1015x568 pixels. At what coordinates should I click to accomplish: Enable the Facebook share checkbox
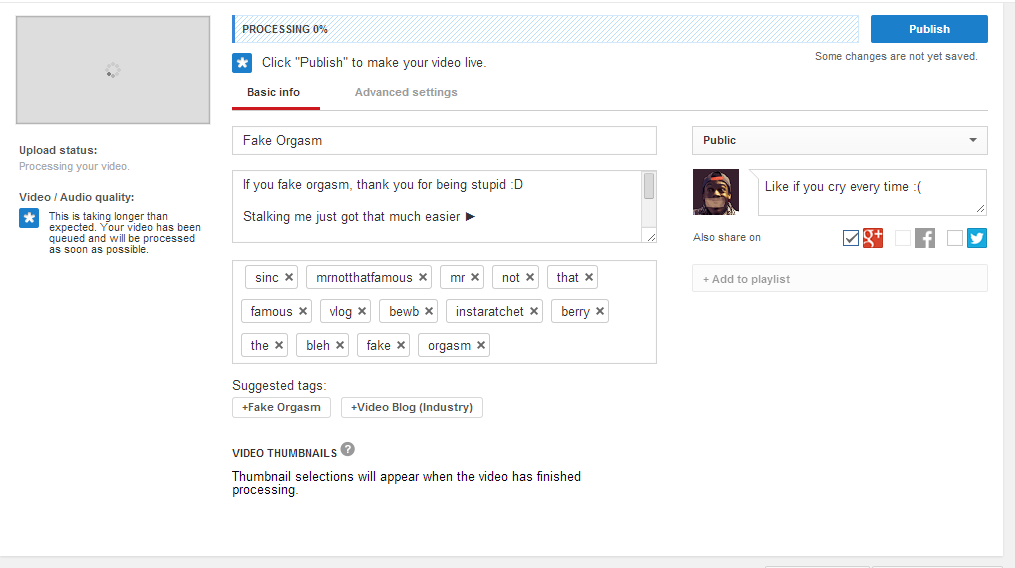(902, 238)
